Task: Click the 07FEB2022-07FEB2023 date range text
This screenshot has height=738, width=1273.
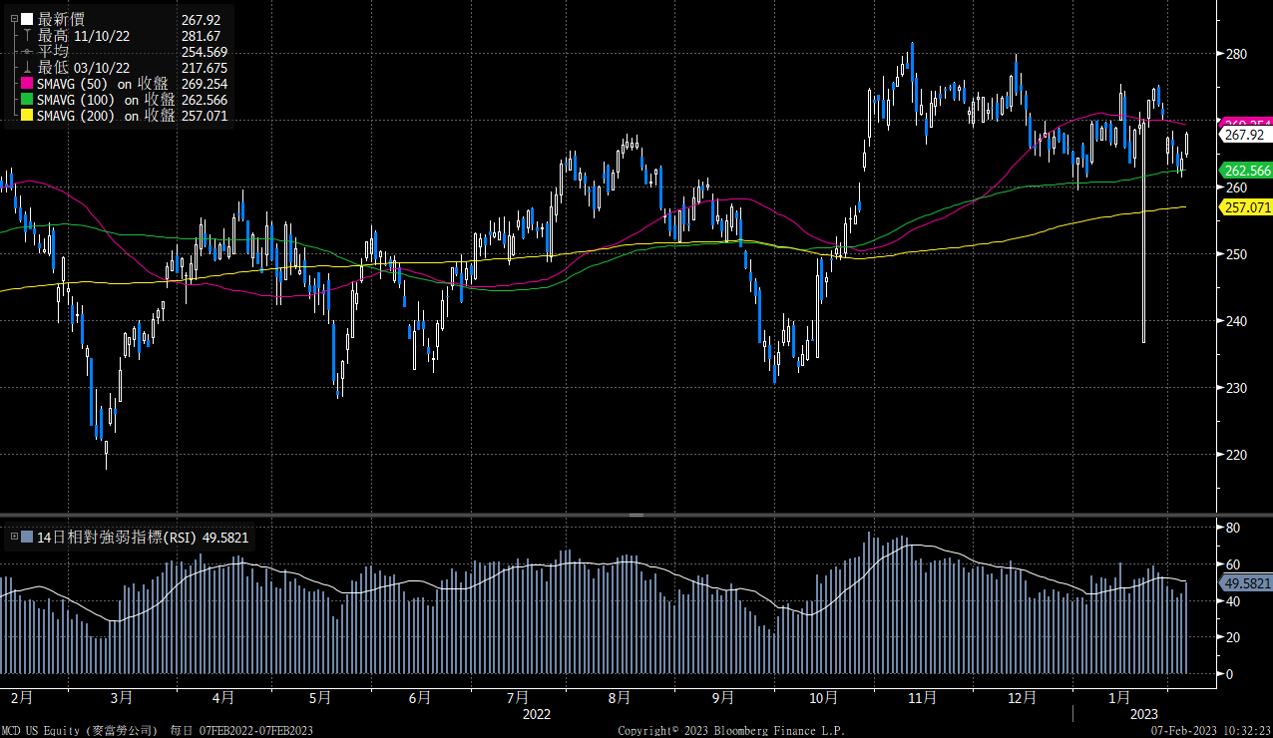Action: tap(257, 731)
